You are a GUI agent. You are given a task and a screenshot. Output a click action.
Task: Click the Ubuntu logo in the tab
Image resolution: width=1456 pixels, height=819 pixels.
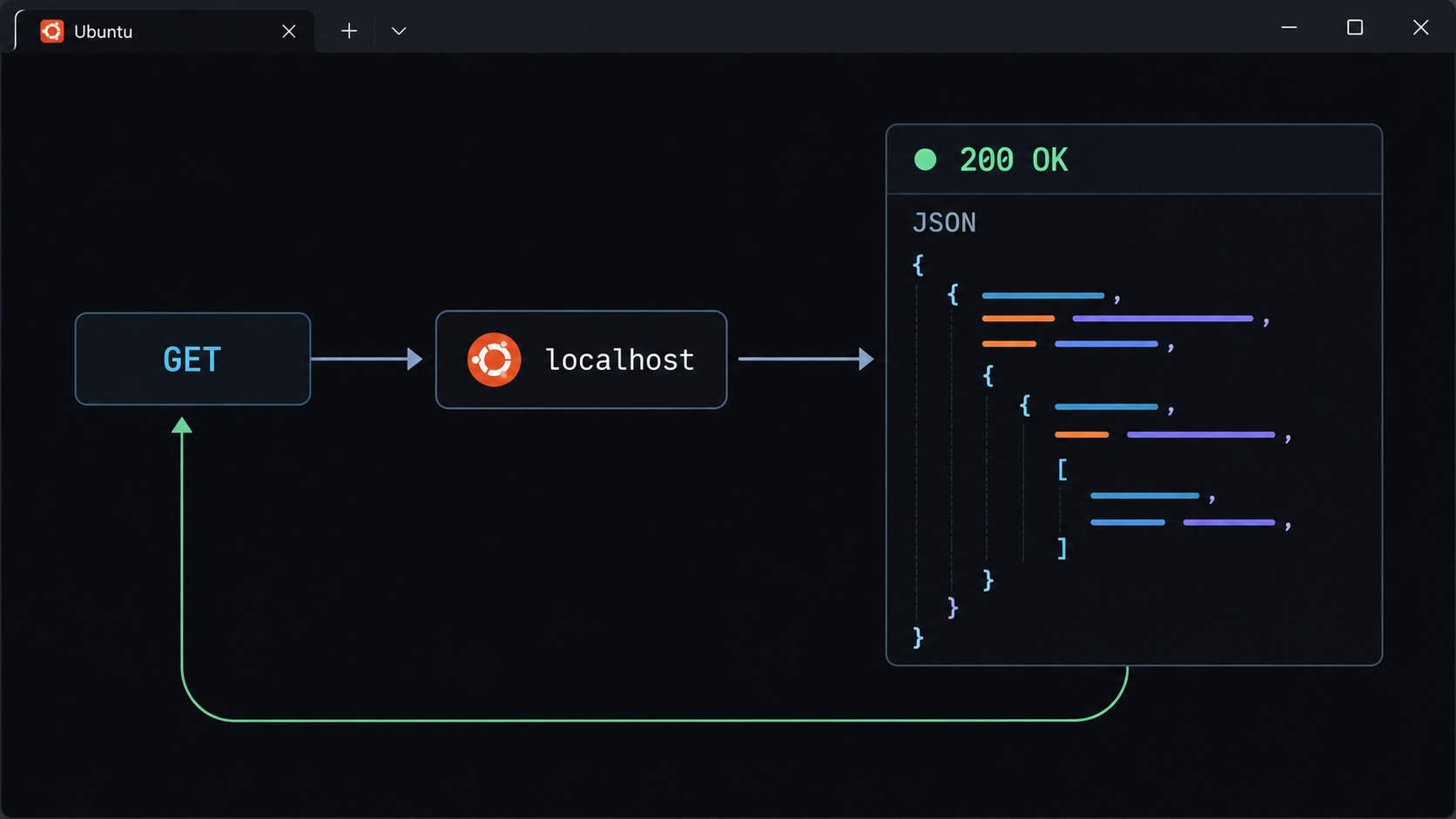[x=52, y=31]
